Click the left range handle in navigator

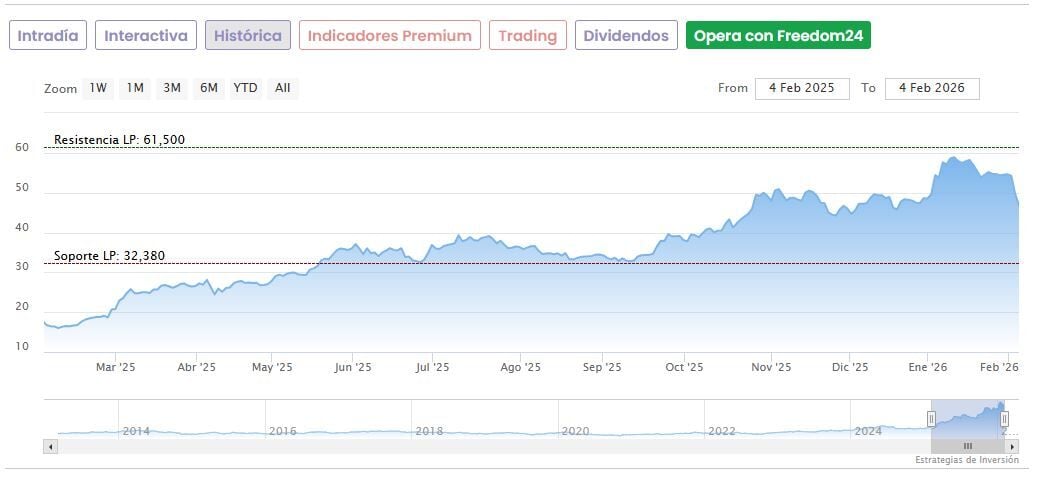coord(931,419)
